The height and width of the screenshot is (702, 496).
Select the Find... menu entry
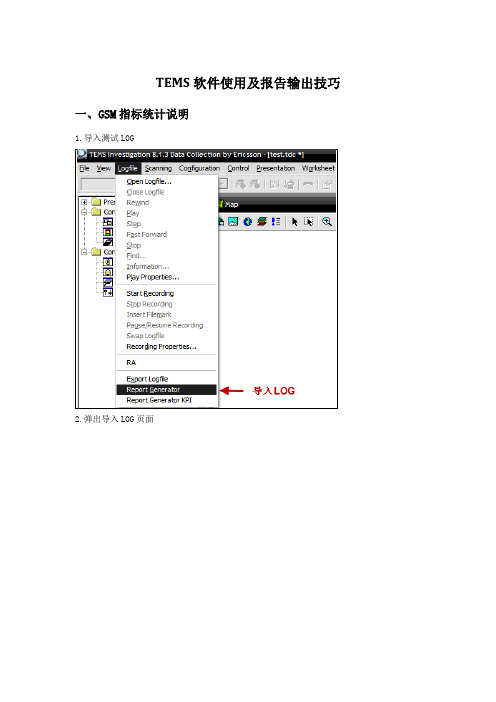point(167,256)
